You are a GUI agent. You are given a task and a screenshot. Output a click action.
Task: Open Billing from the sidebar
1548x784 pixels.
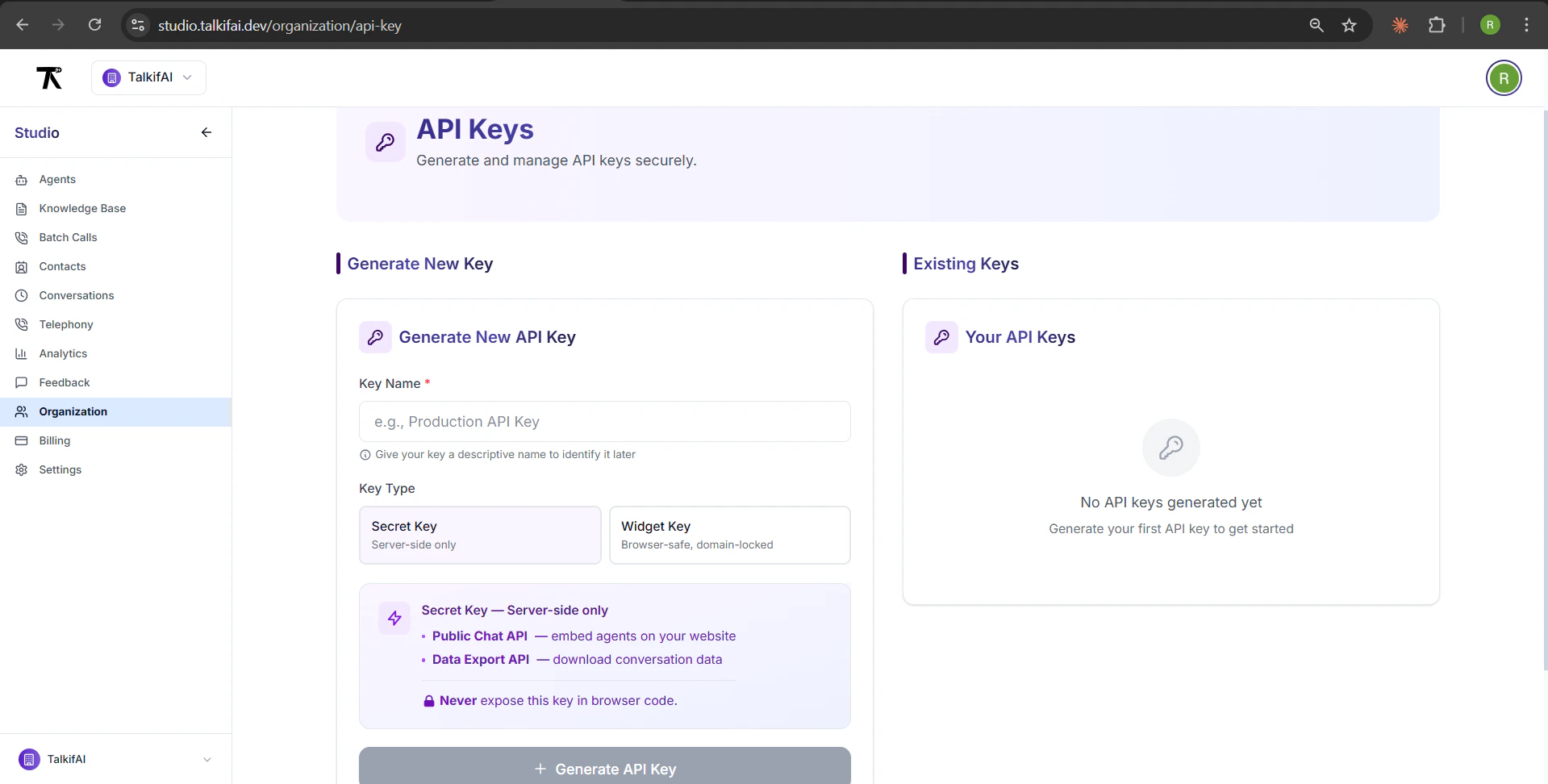click(x=54, y=440)
